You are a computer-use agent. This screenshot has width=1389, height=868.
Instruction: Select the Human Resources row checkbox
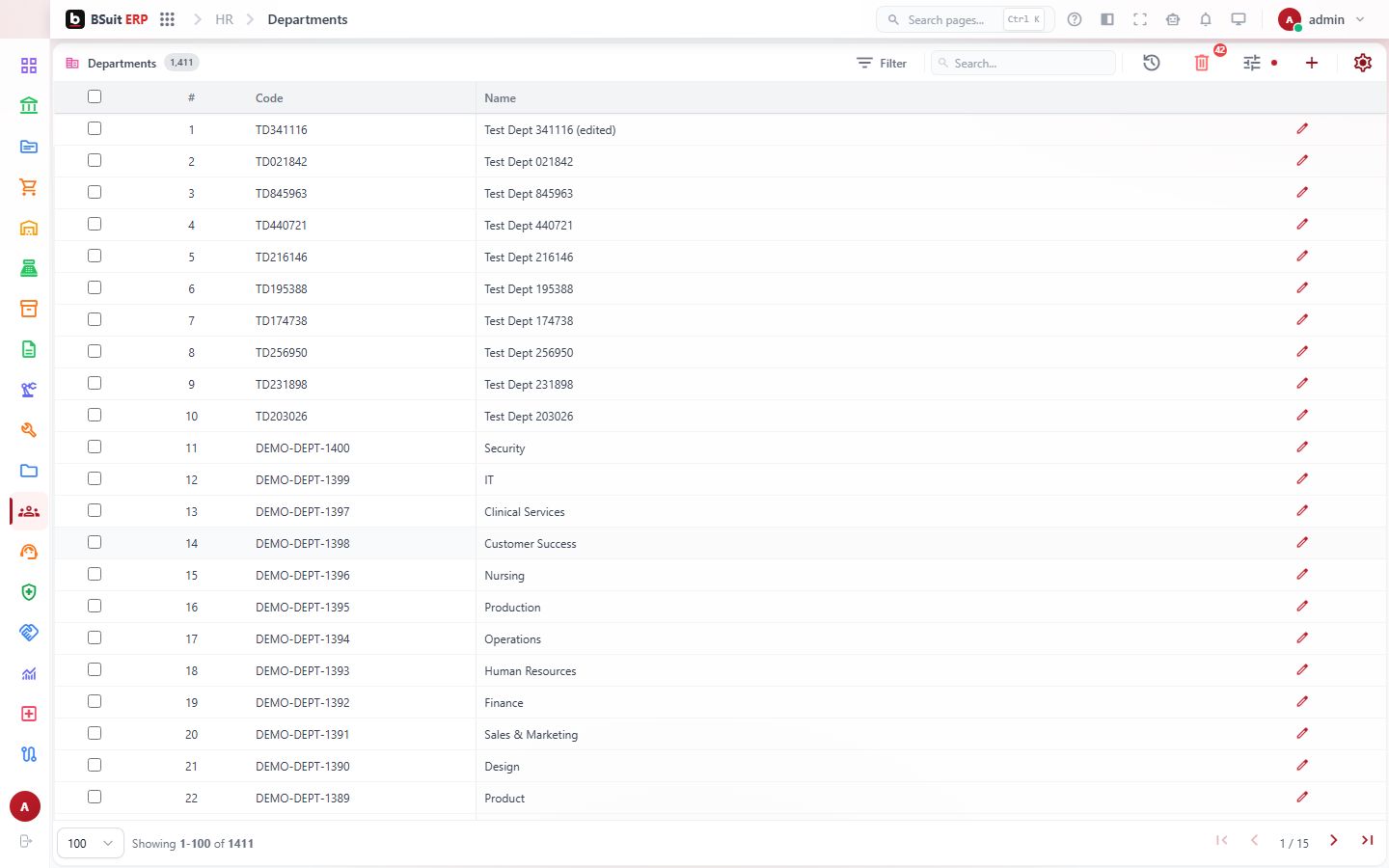tap(95, 669)
